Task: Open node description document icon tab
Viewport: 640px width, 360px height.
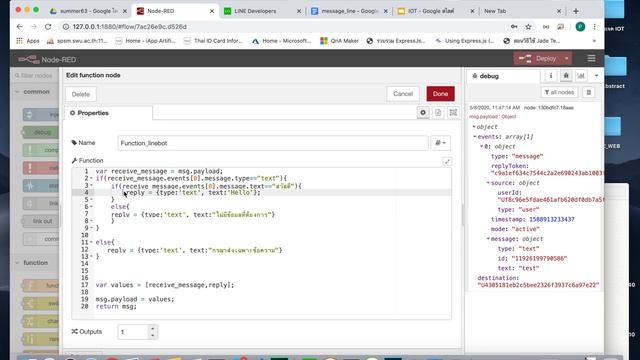Action: click(x=438, y=113)
